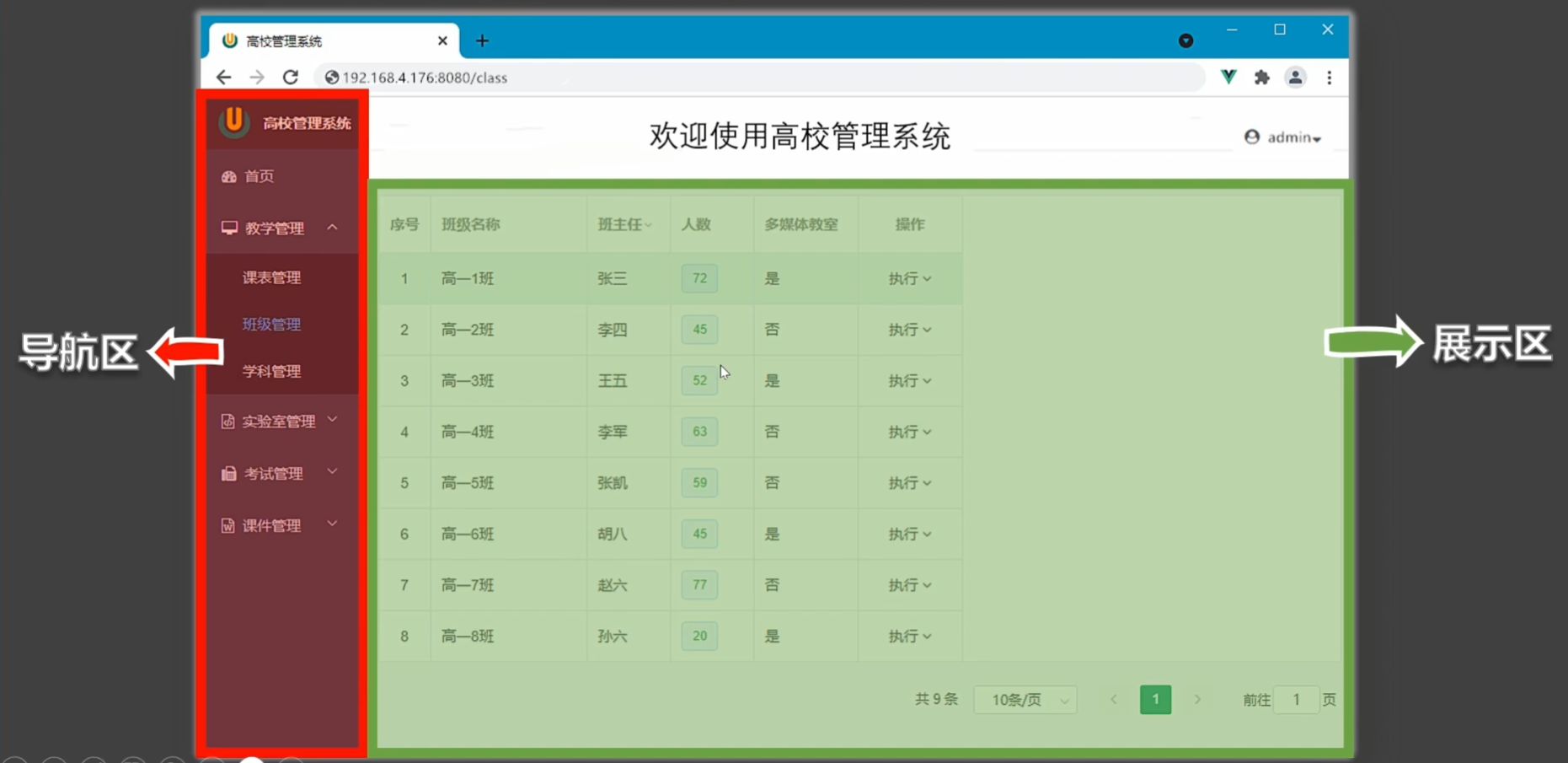Reload the page with the refresh icon
Image resolution: width=1568 pixels, height=763 pixels.
point(291,78)
